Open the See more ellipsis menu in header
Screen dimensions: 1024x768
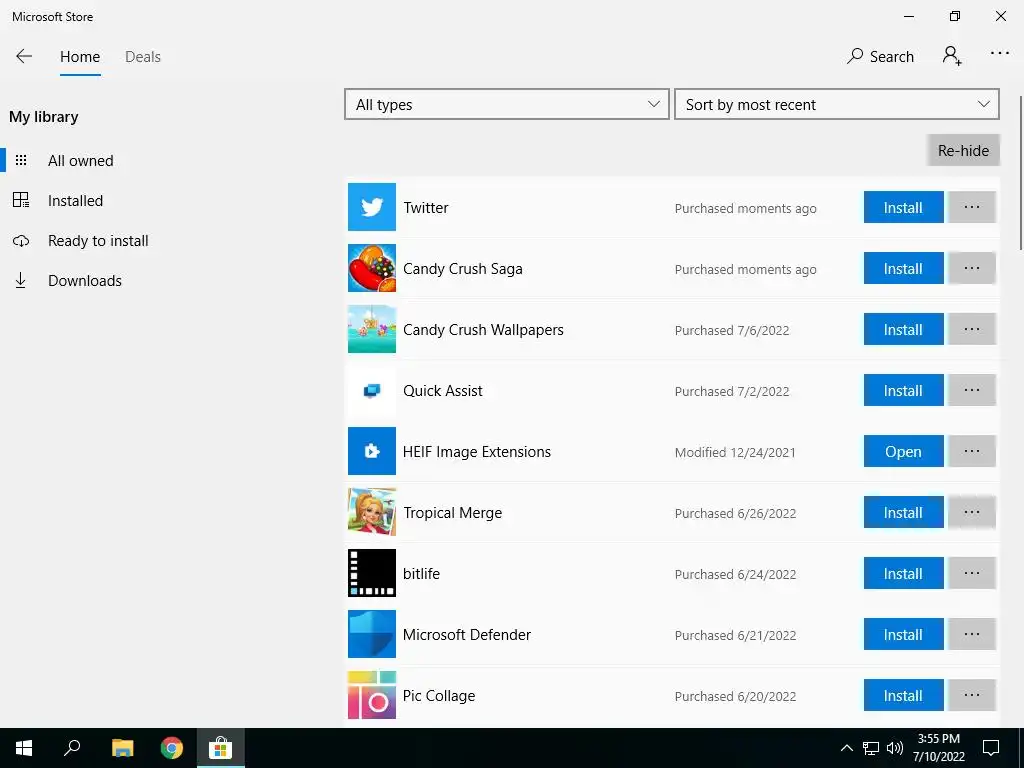click(999, 54)
